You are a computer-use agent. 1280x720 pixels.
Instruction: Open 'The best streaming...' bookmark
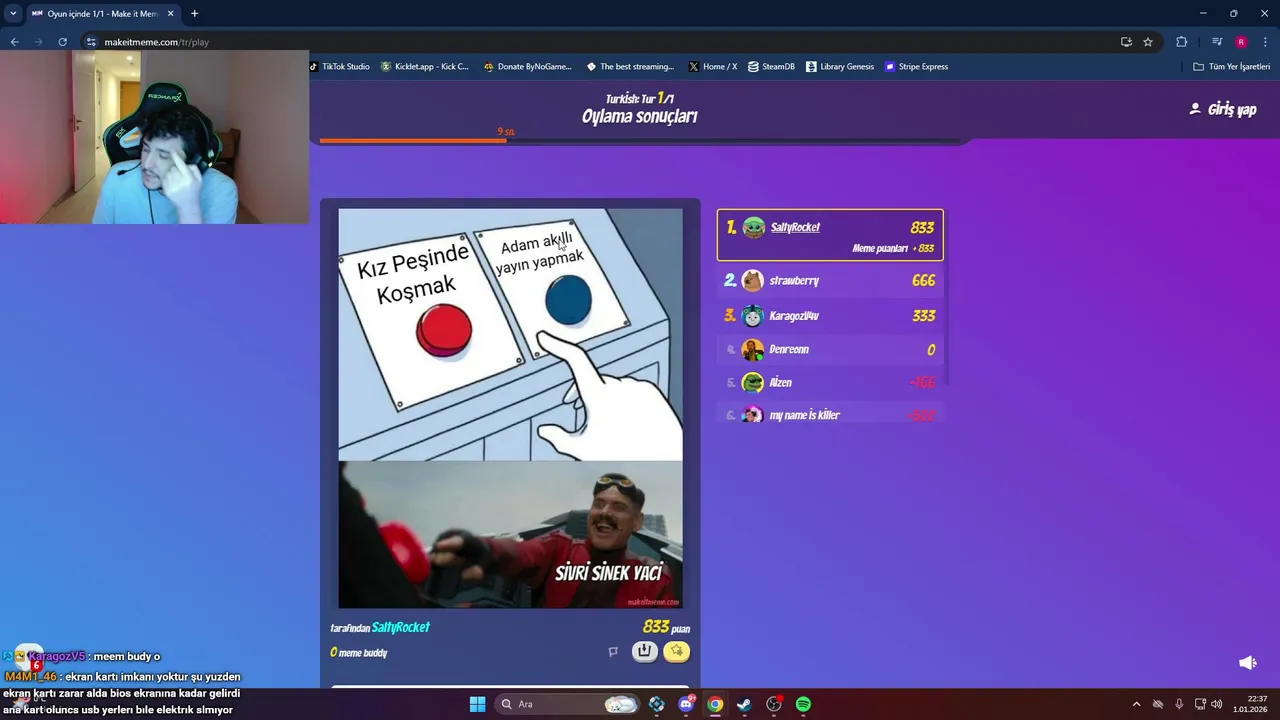631,67
